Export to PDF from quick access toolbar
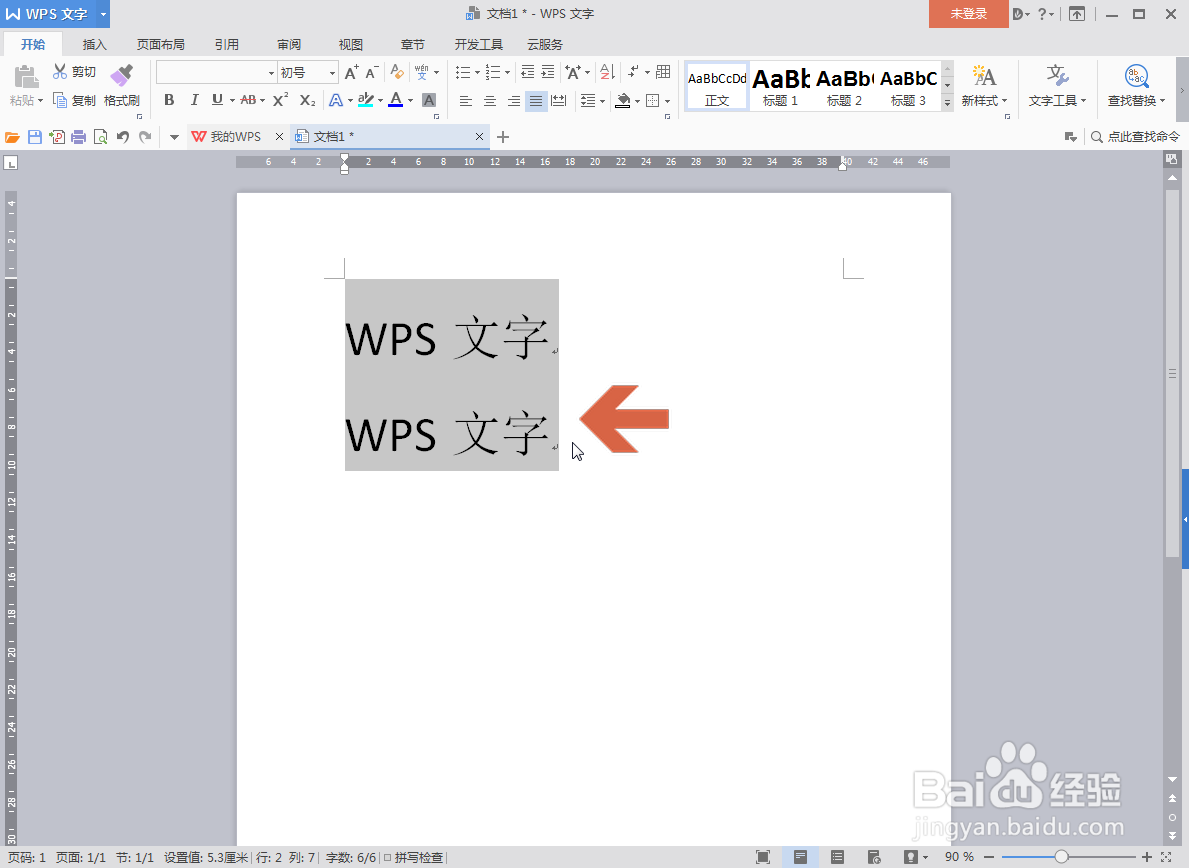The height and width of the screenshot is (868, 1189). pyautogui.click(x=57, y=137)
